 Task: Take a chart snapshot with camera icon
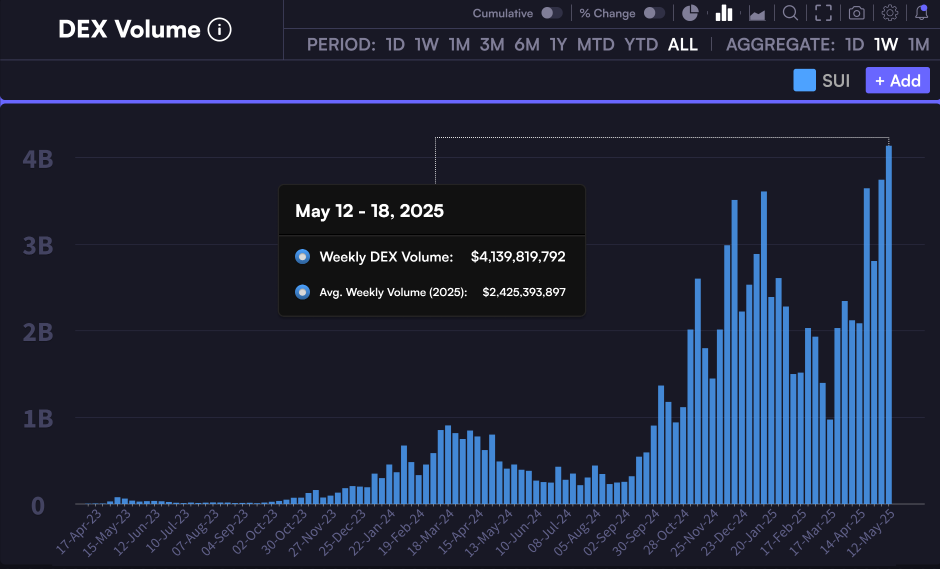click(x=857, y=13)
